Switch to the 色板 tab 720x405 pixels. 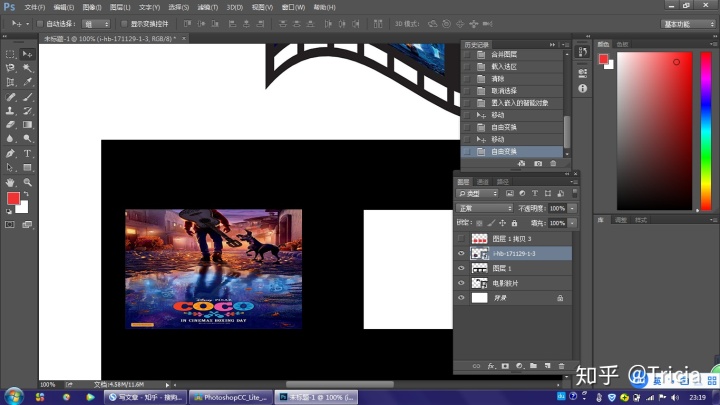click(x=622, y=45)
